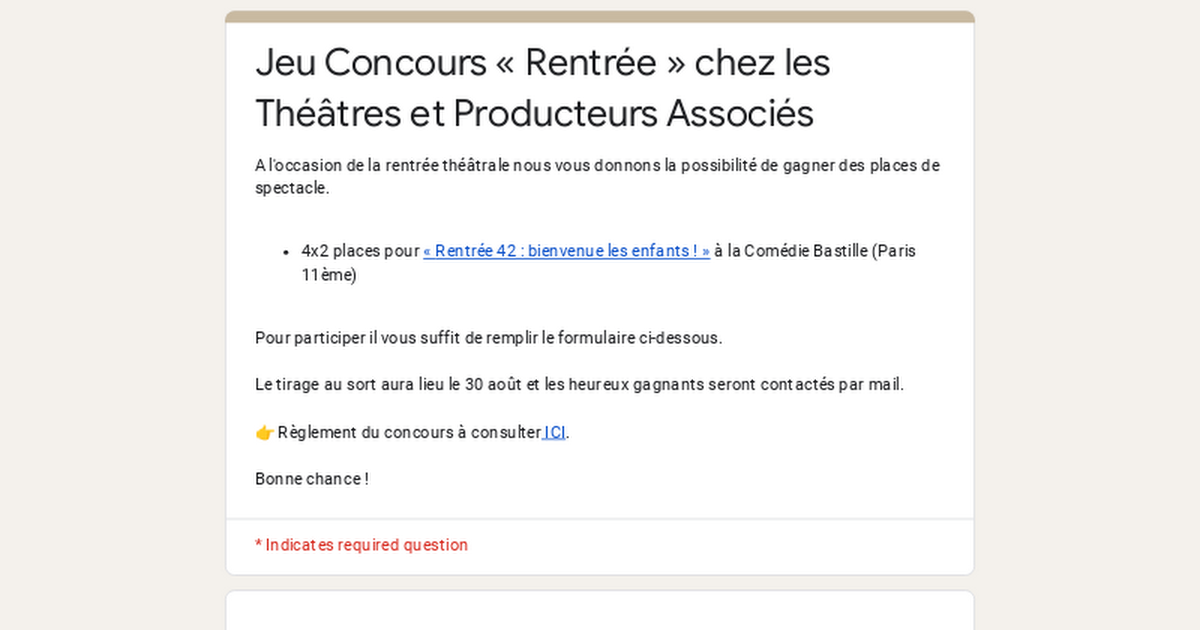The height and width of the screenshot is (630, 1200).
Task: Open the « Rentrée 42 : bienvenue les enfants ! » link
Action: tap(566, 251)
